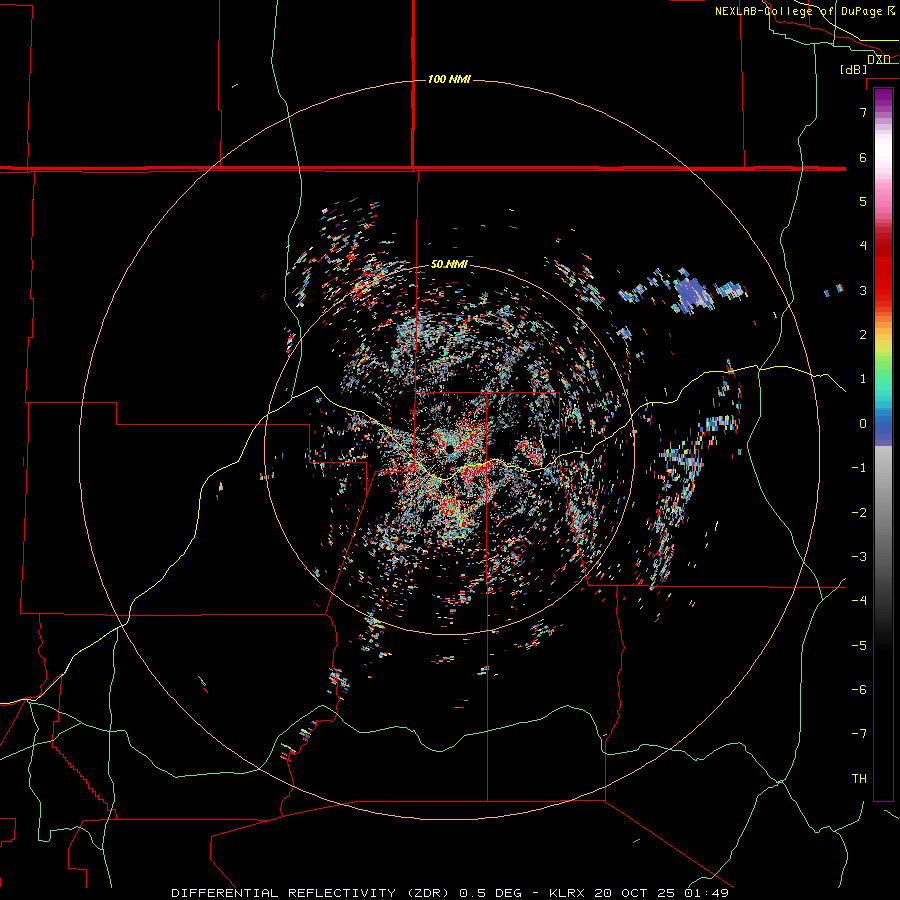The height and width of the screenshot is (900, 900).
Task: Click the ZDR color scale bar
Action: point(883,444)
